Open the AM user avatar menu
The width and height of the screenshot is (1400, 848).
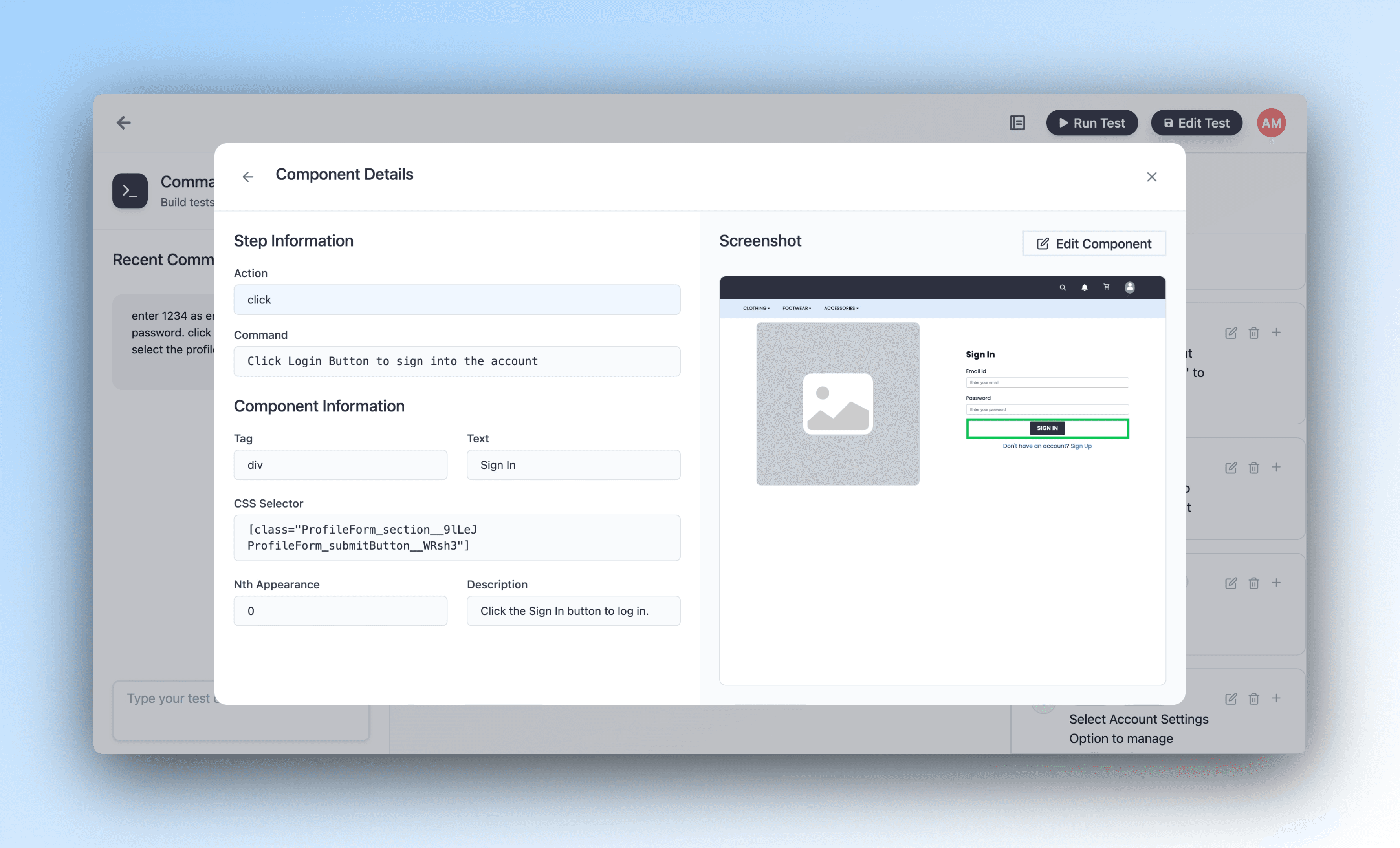(1271, 122)
